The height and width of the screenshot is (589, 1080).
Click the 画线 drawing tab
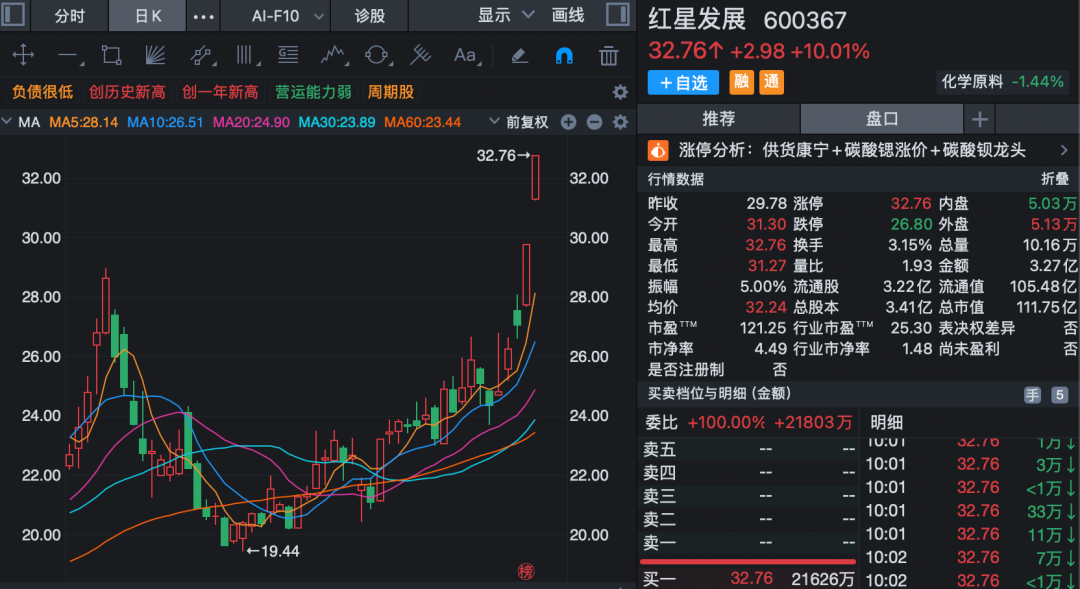tap(568, 15)
